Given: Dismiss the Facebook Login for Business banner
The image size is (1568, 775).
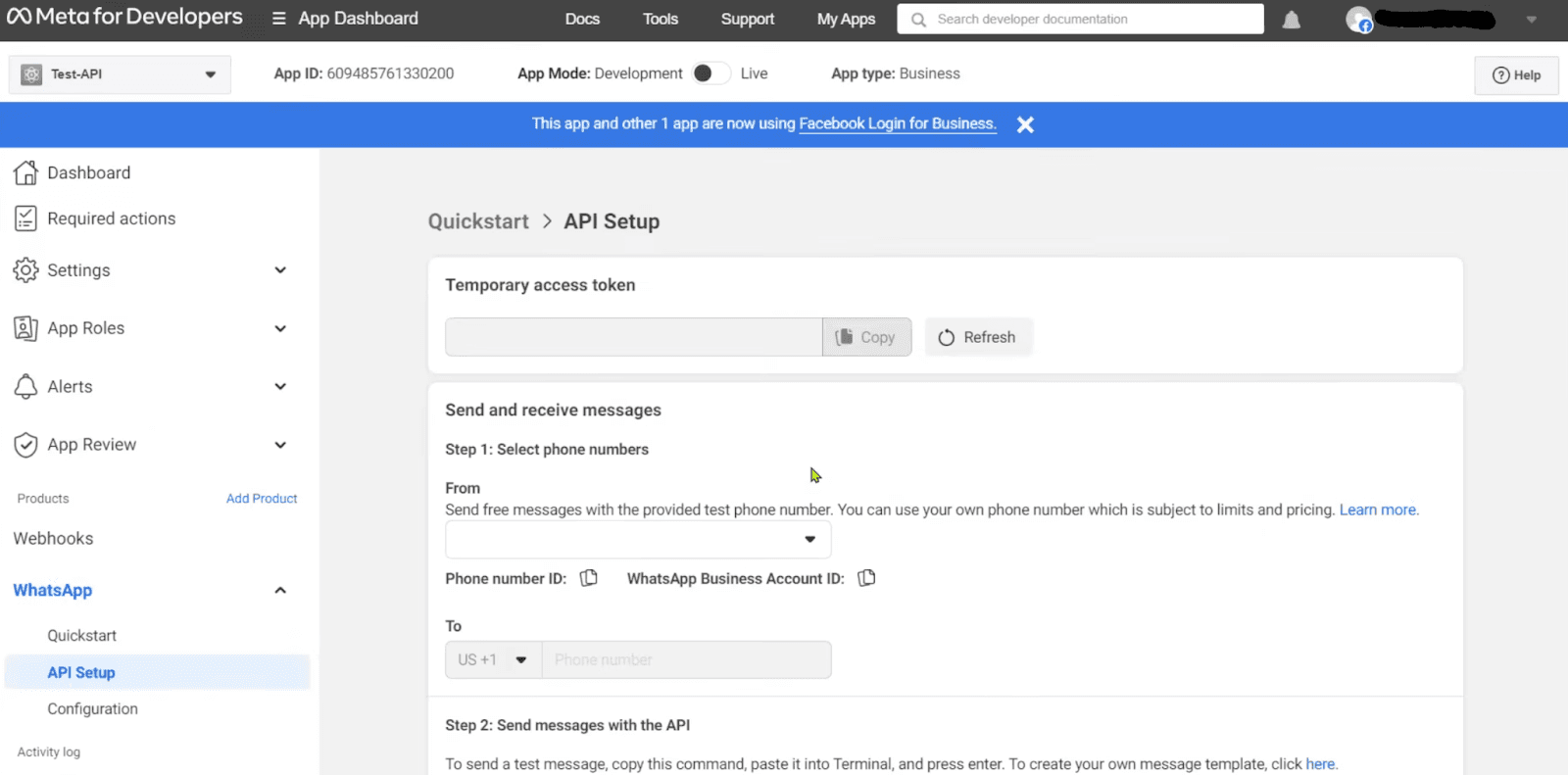Looking at the screenshot, I should (1025, 124).
